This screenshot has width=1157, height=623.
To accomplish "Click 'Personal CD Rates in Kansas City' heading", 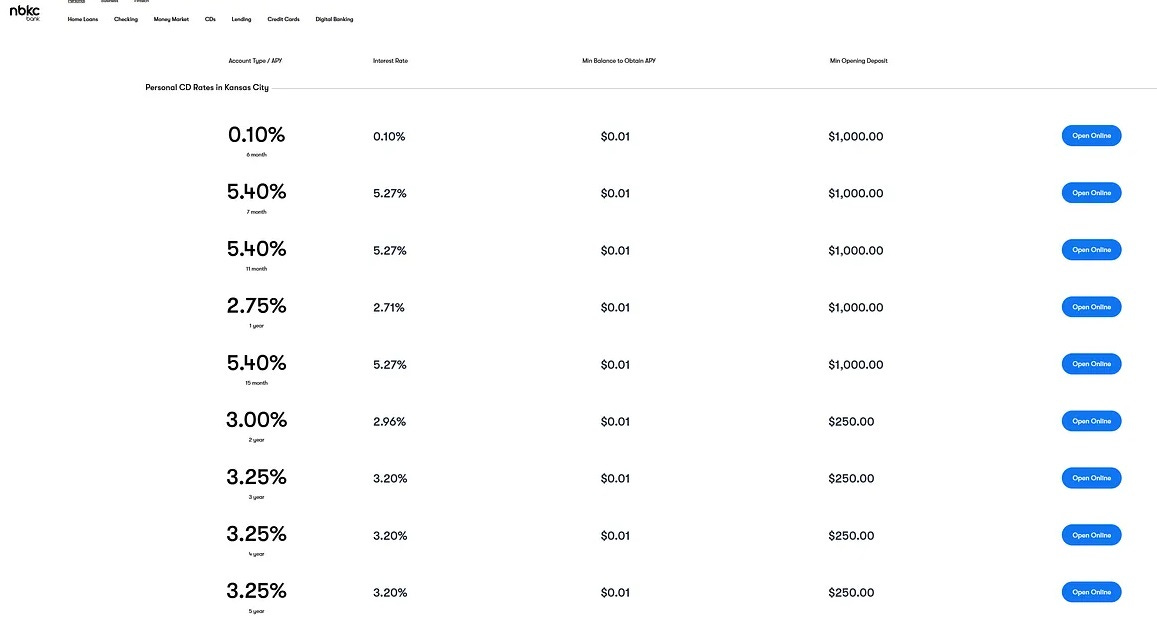I will (x=207, y=87).
